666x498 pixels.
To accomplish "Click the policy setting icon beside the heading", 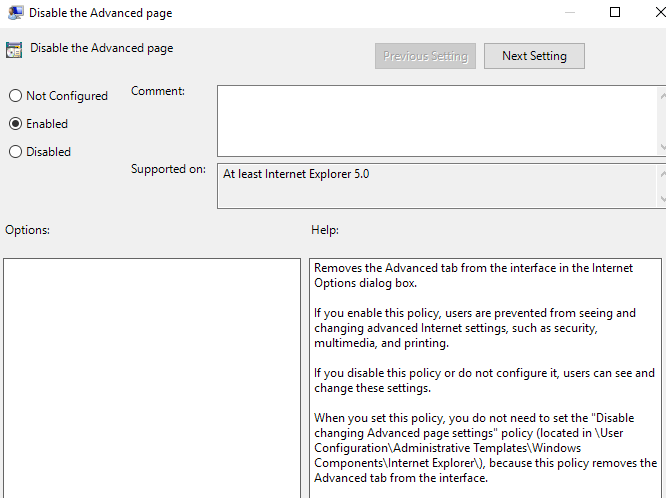I will [14, 49].
